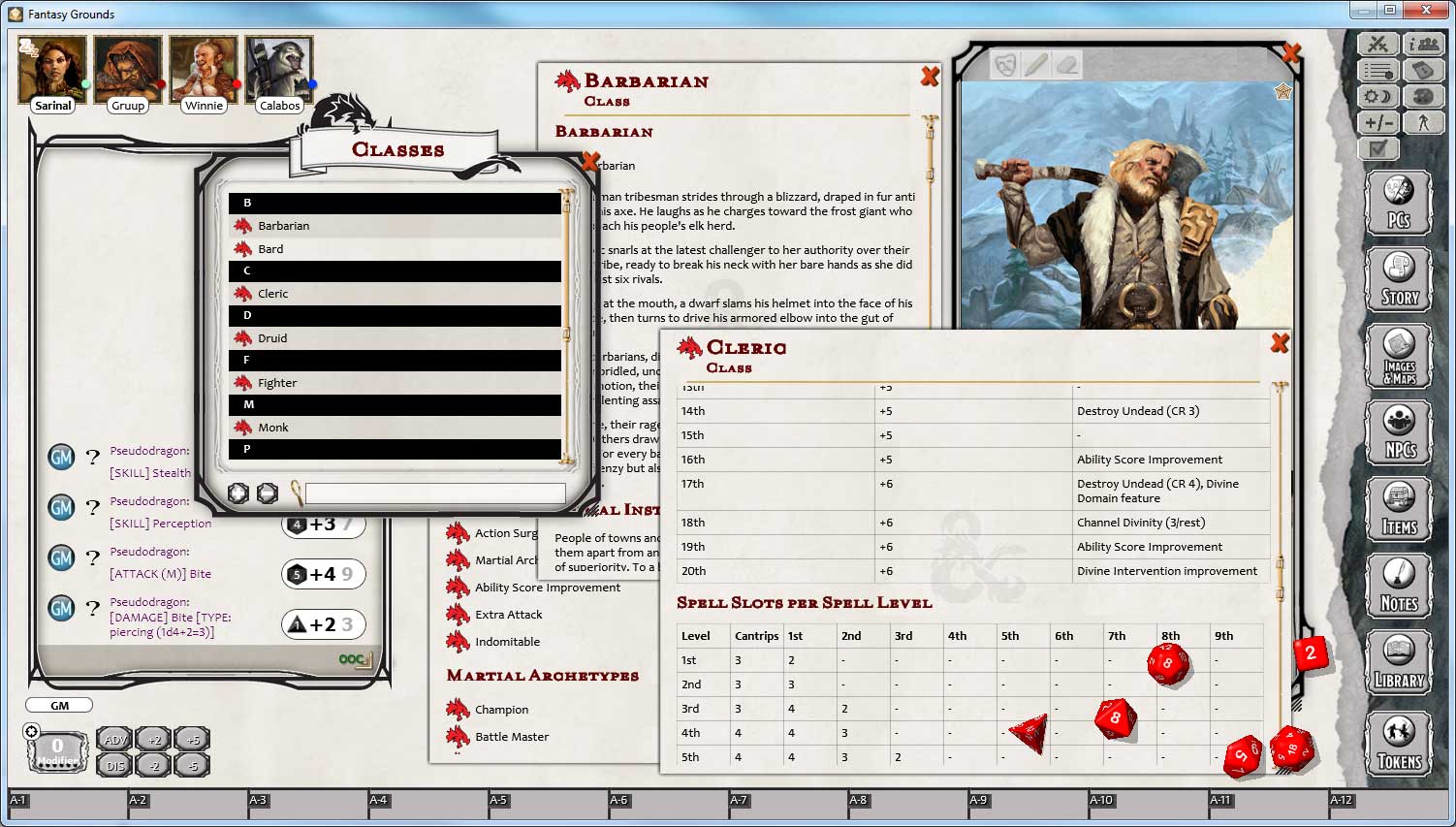This screenshot has height=827, width=1456.
Task: Open the Images & Maps panel
Action: click(x=1399, y=355)
